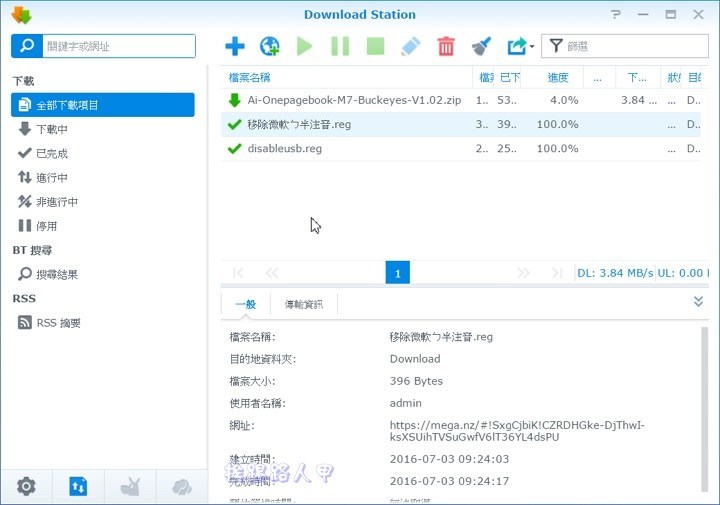Viewport: 720px width, 505px height.
Task: Click the pencil edit task icon
Action: coord(411,46)
